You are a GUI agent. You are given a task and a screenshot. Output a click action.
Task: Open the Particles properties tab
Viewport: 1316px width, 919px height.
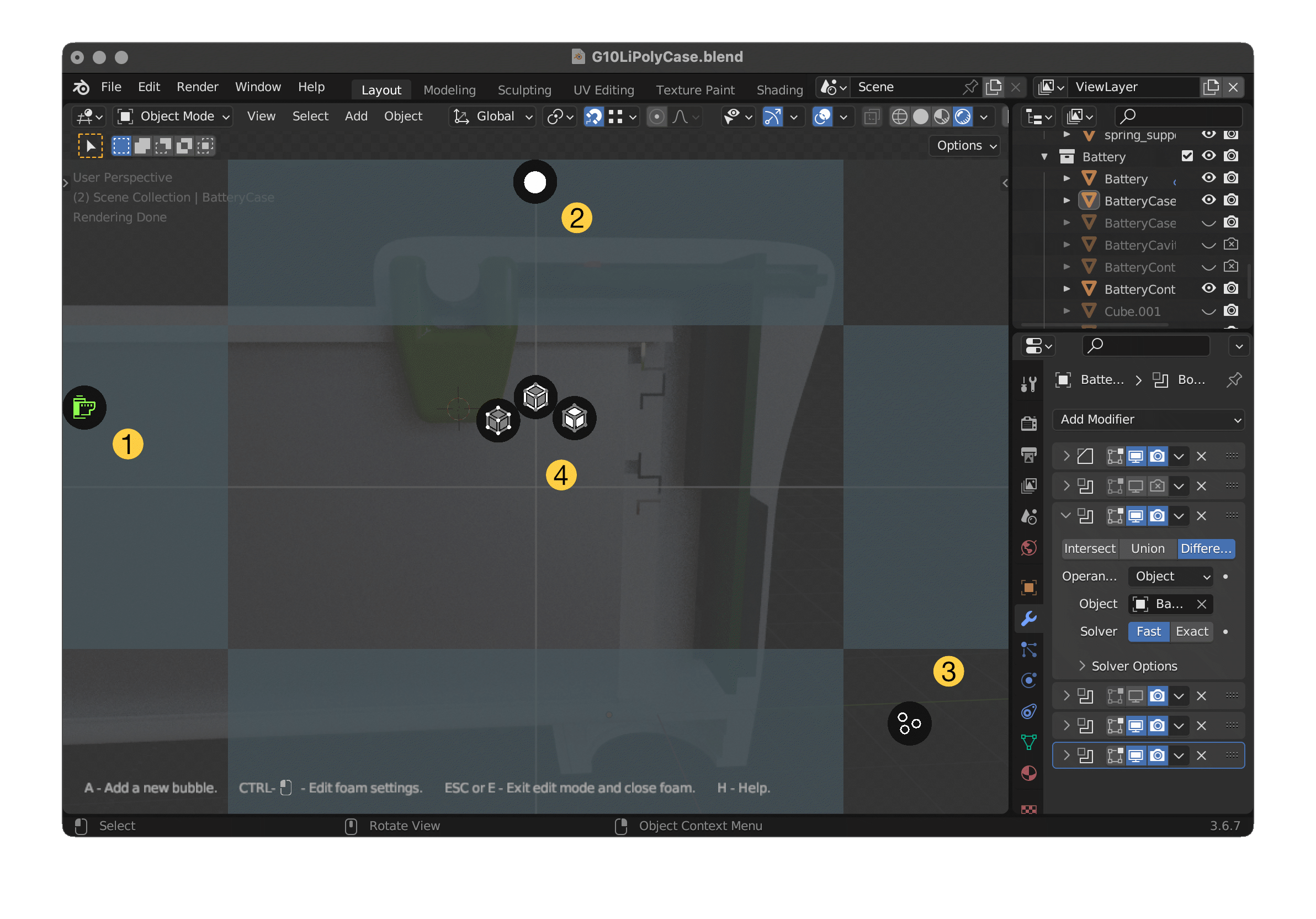1029,649
